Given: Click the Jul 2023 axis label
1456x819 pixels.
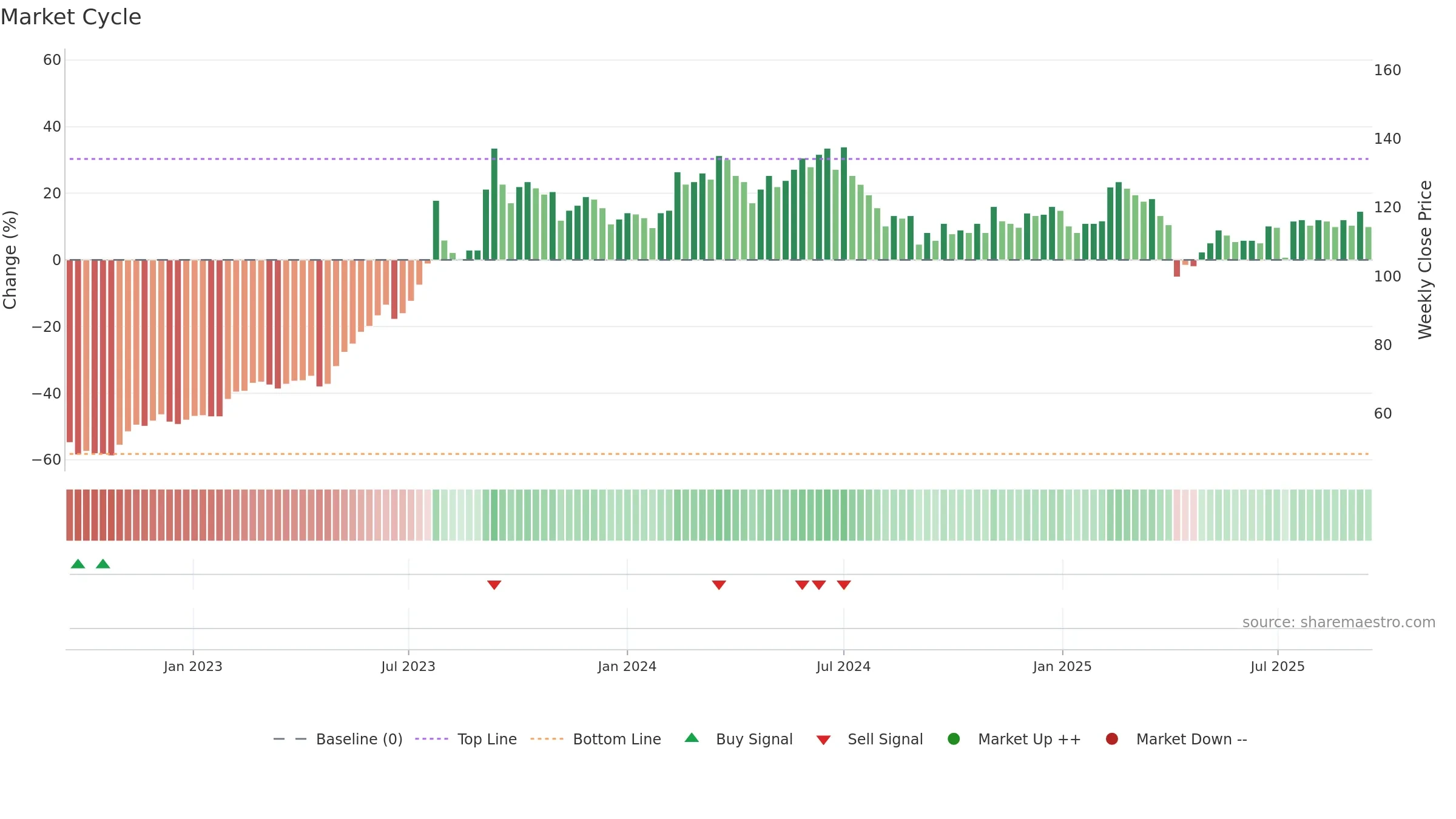Looking at the screenshot, I should pyautogui.click(x=408, y=666).
